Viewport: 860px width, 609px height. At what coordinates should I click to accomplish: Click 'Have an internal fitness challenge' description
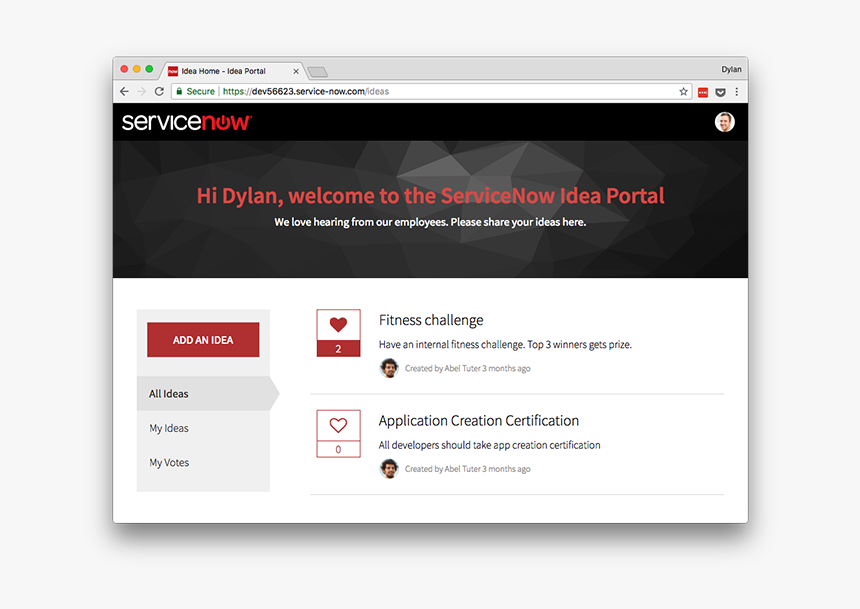click(505, 345)
